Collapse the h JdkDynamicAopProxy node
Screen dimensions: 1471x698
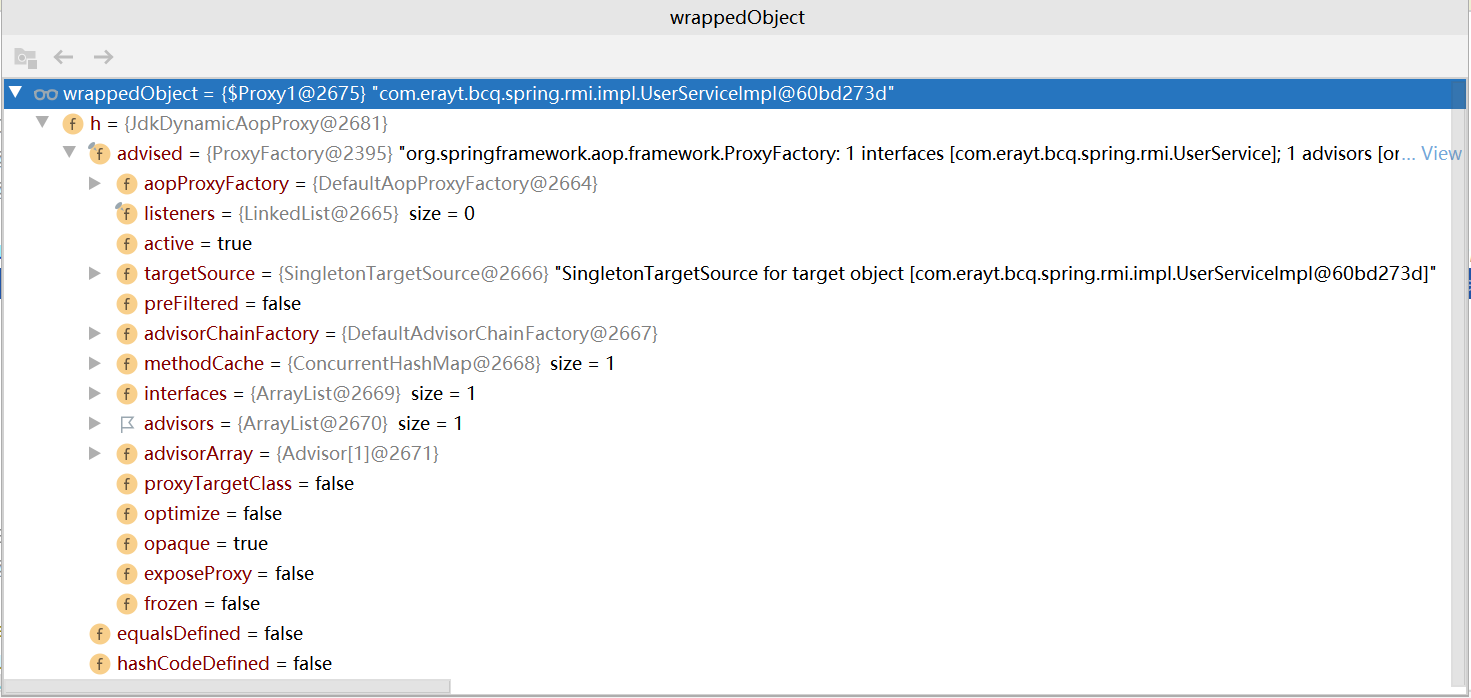(42, 123)
